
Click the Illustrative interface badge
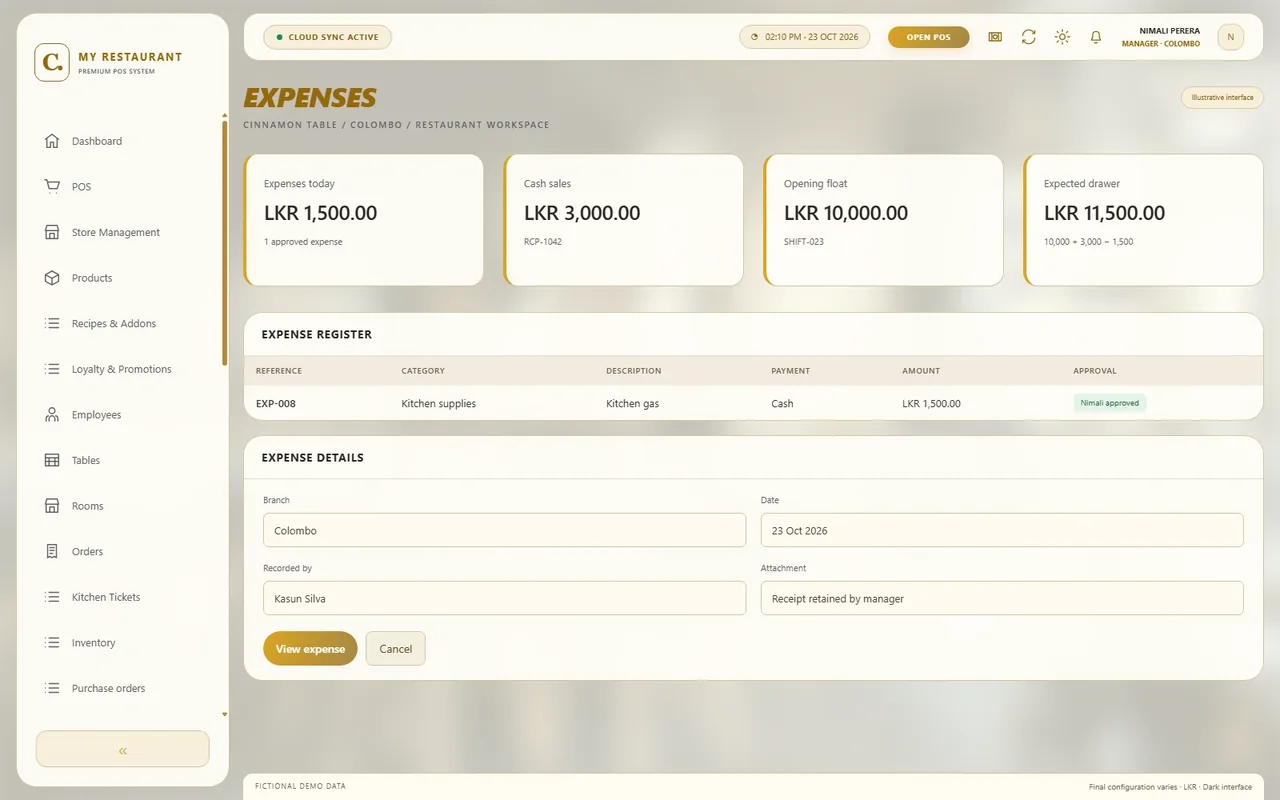[x=1222, y=98]
